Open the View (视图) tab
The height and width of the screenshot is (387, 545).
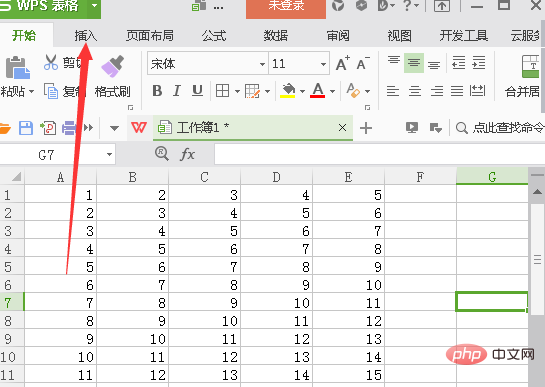click(400, 35)
